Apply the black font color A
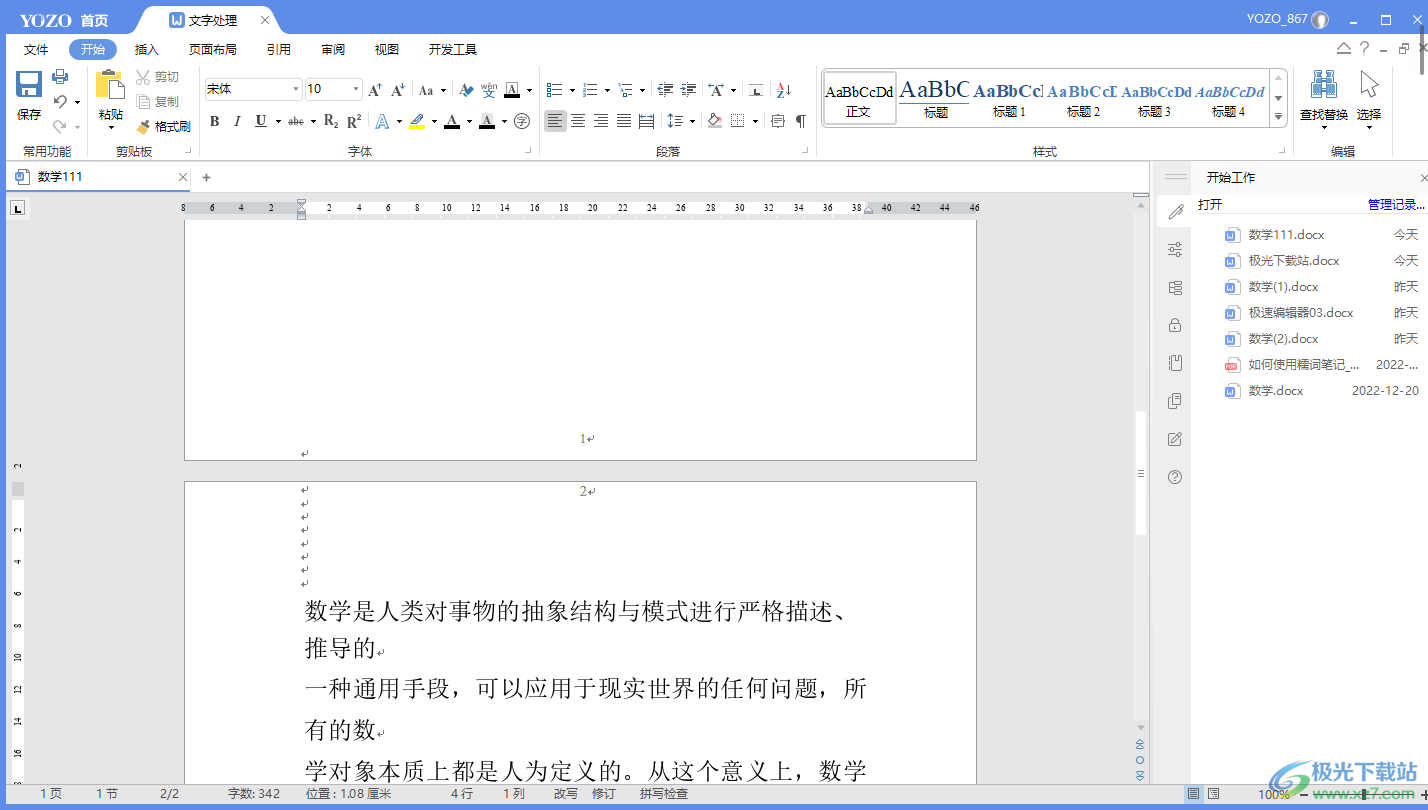1428x810 pixels. tap(452, 121)
